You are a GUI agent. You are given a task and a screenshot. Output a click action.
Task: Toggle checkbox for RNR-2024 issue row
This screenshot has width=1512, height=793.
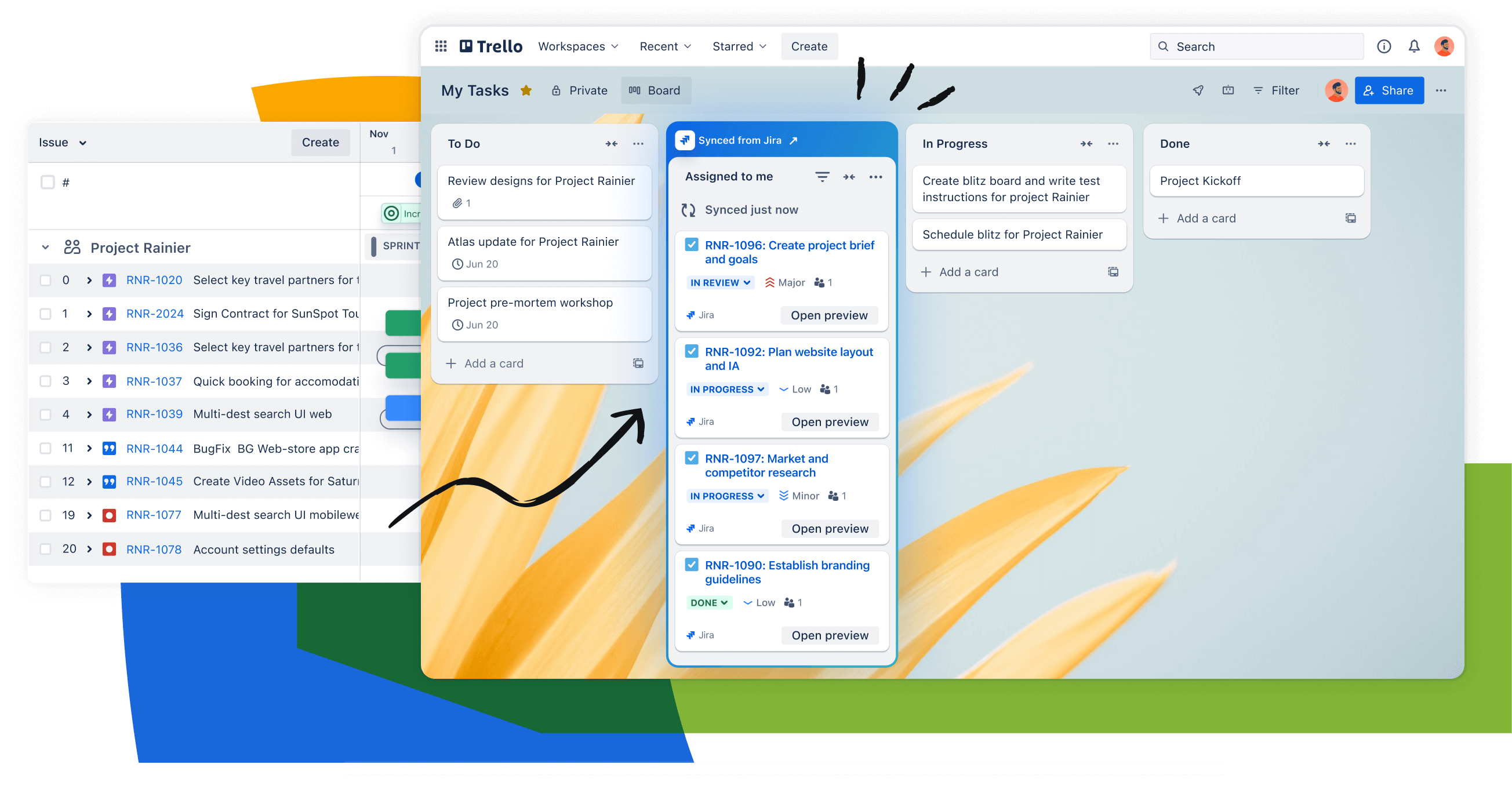point(46,313)
